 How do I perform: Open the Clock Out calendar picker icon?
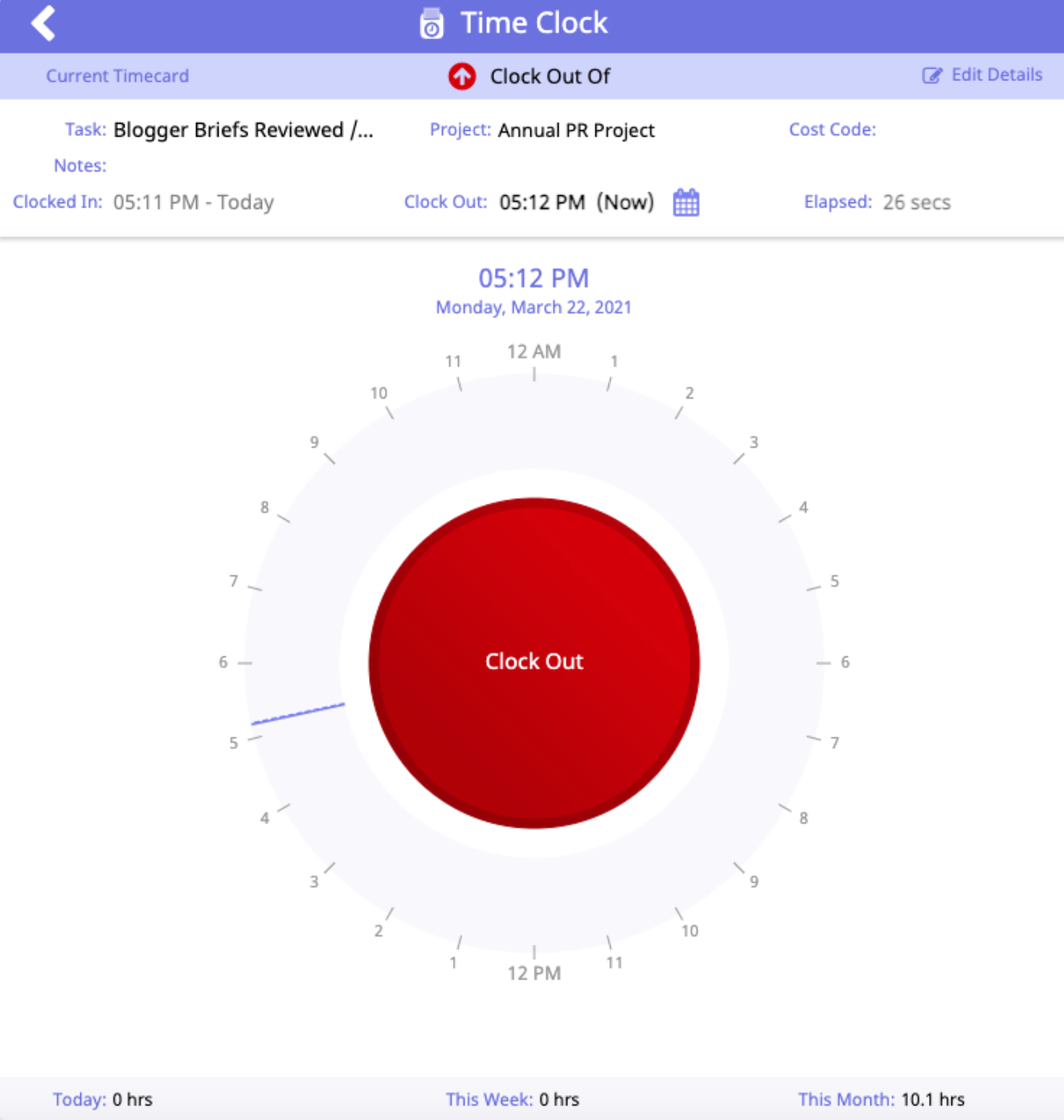pyautogui.click(x=685, y=202)
